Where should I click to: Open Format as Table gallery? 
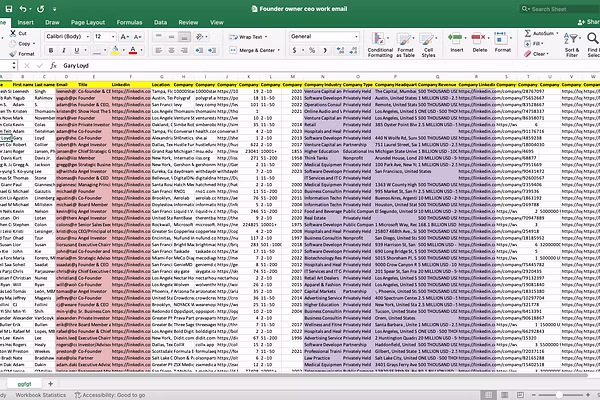405,45
